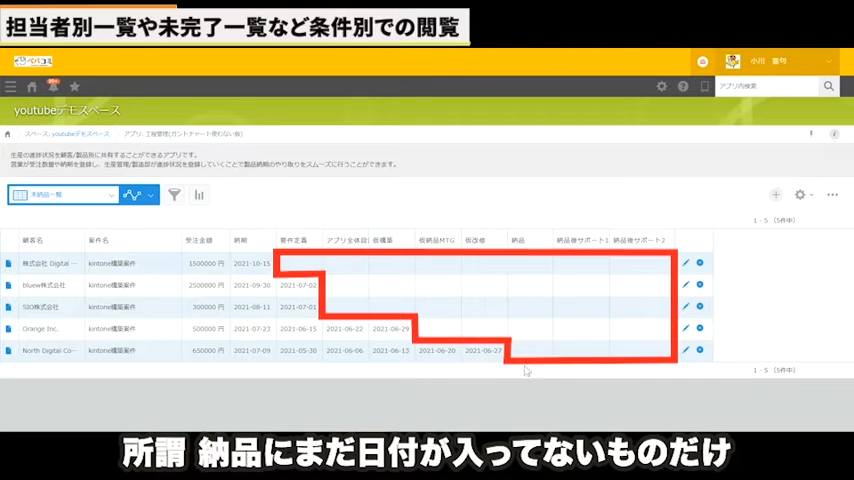Delete the 株式会社 Digital row via blue circle

700,263
